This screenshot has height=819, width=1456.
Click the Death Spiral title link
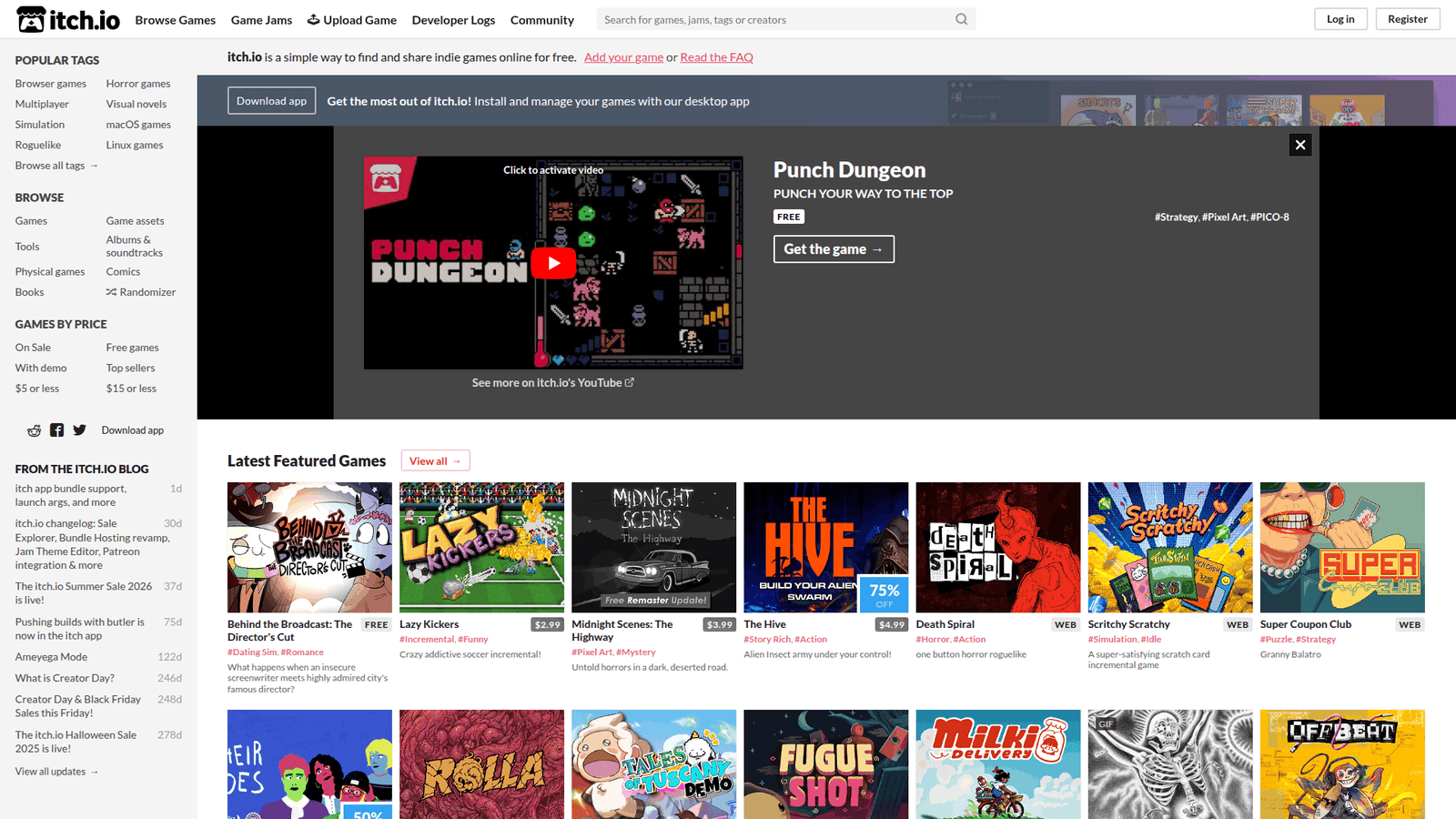point(945,624)
